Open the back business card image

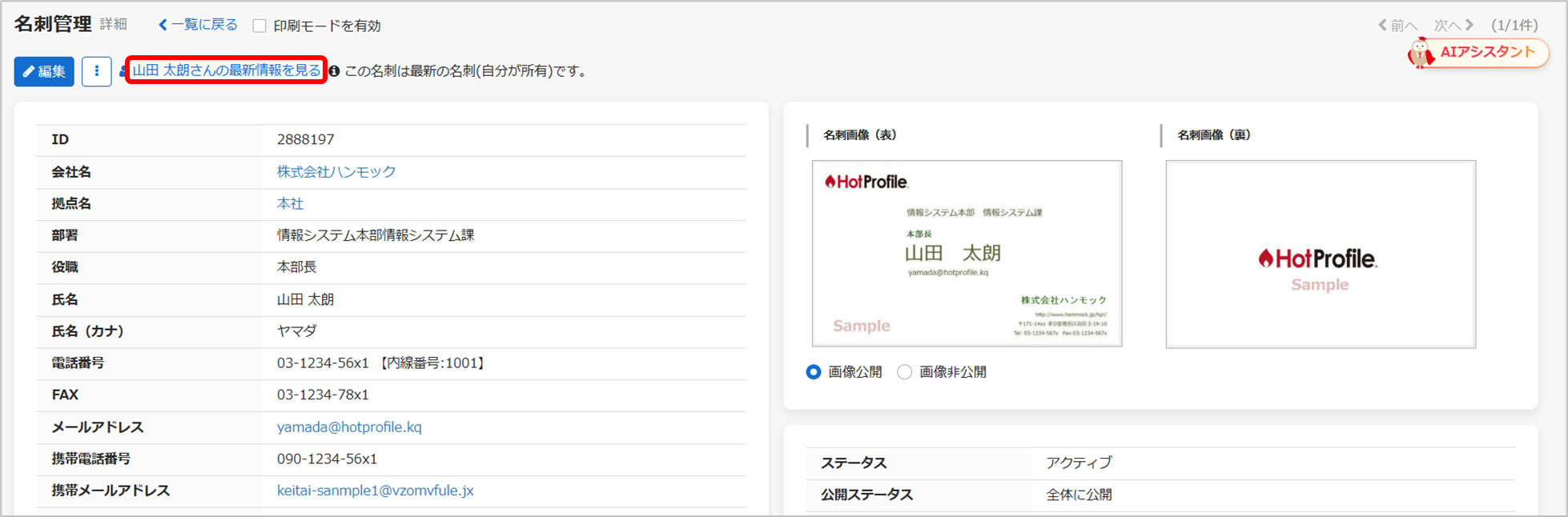pyautogui.click(x=1320, y=254)
